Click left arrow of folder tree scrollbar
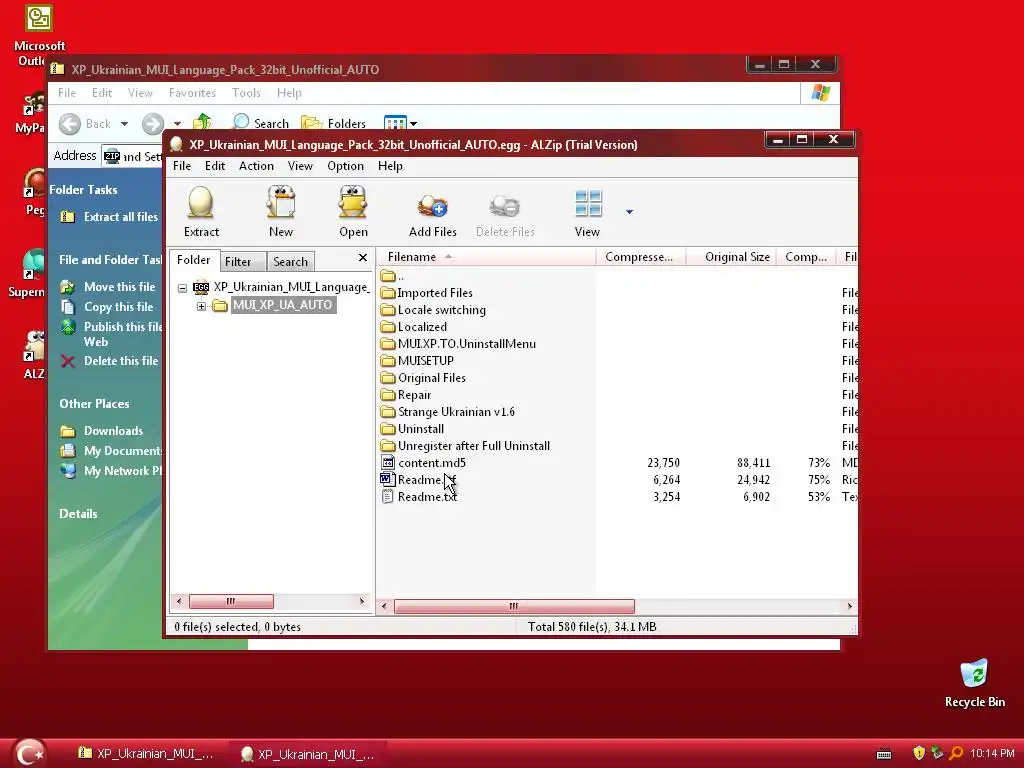 click(x=180, y=601)
